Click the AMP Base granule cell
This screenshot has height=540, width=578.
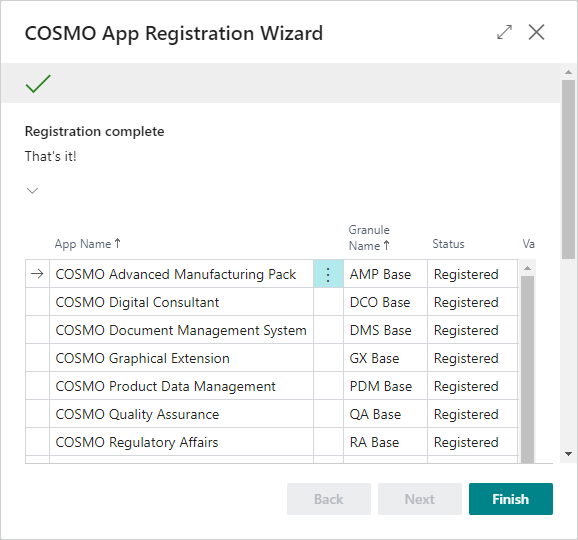coord(385,274)
